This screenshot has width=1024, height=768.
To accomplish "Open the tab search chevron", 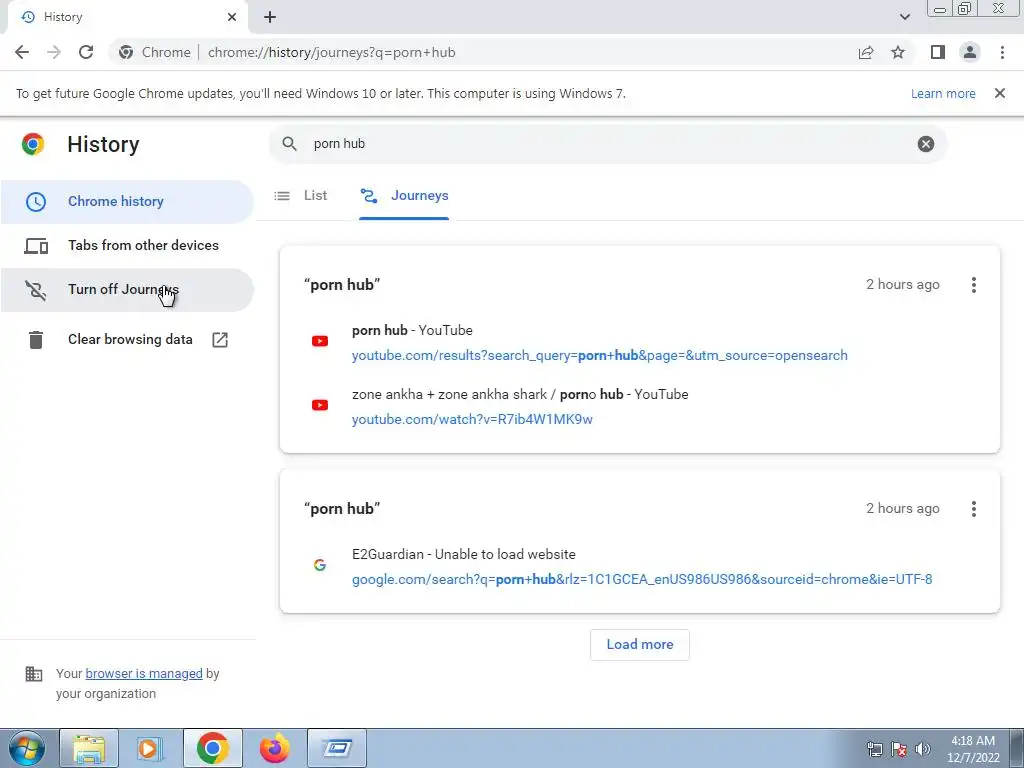I will (904, 17).
